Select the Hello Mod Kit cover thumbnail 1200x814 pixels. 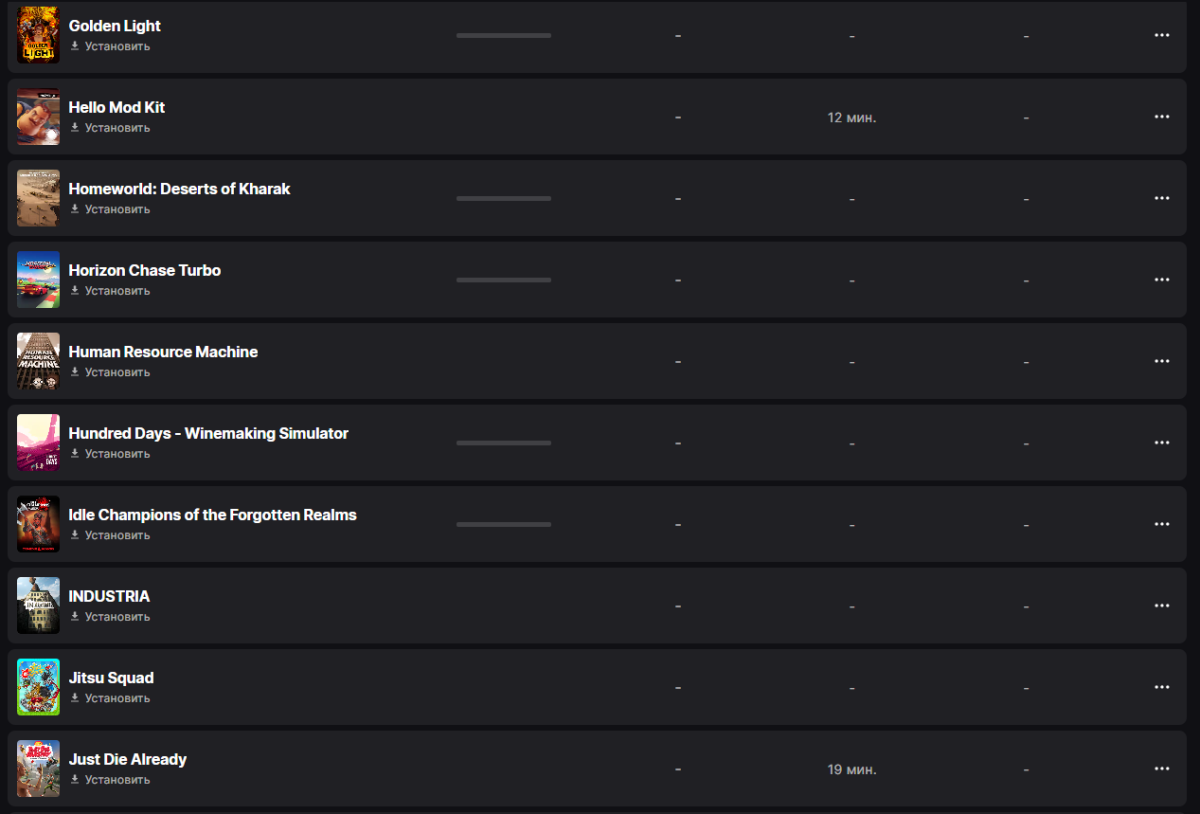[x=38, y=117]
